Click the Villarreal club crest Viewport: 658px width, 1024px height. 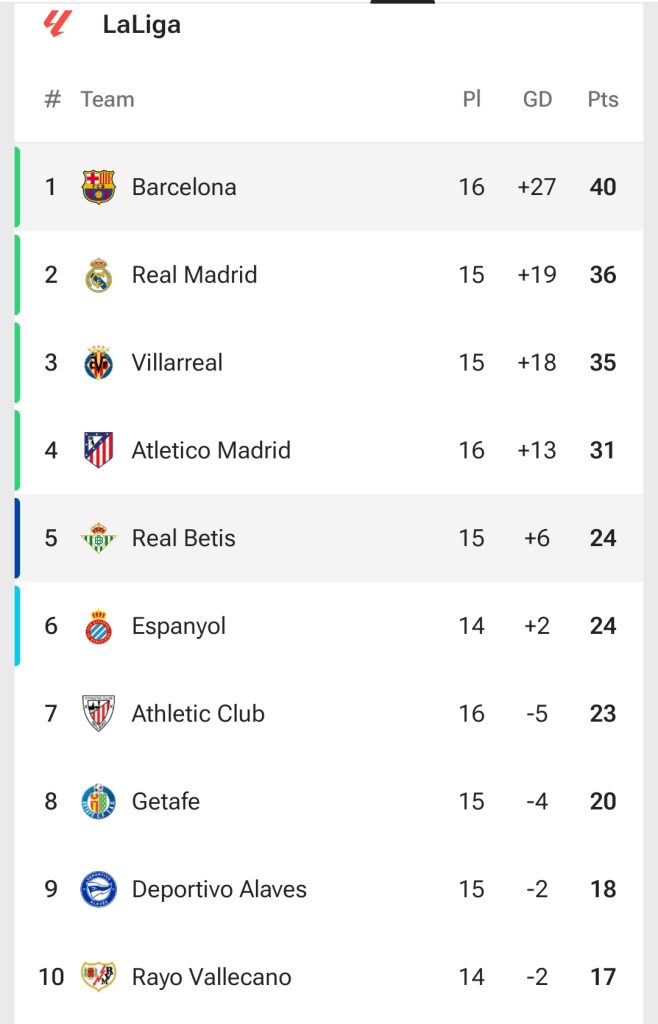pyautogui.click(x=99, y=363)
